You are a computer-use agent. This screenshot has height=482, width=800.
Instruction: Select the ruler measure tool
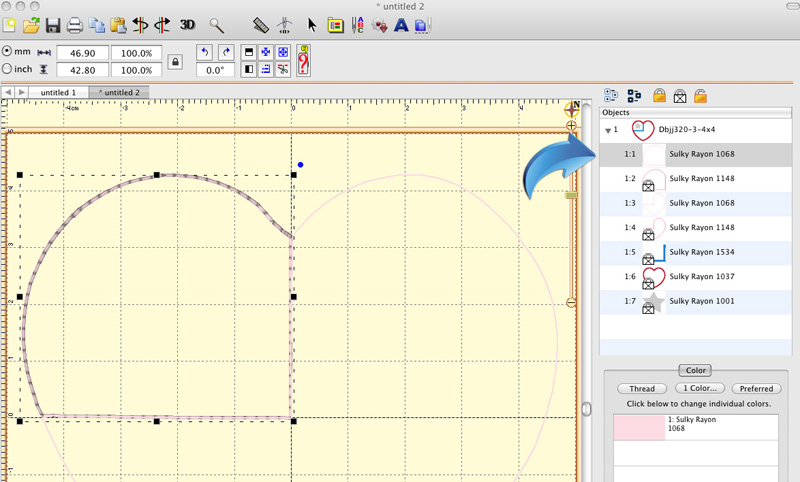[261, 25]
